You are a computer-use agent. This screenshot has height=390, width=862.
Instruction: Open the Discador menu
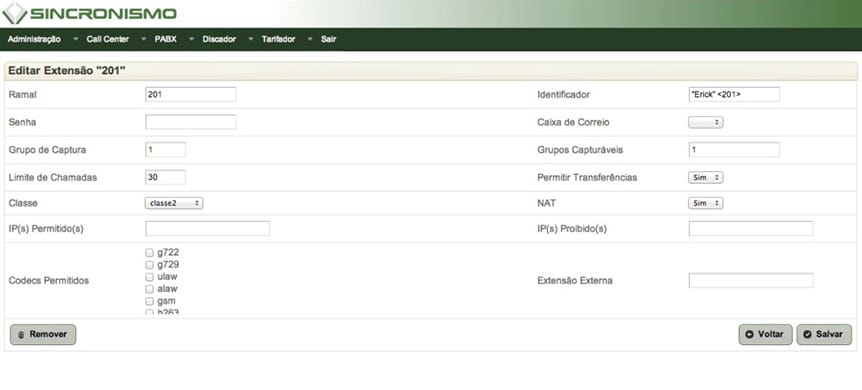point(219,39)
